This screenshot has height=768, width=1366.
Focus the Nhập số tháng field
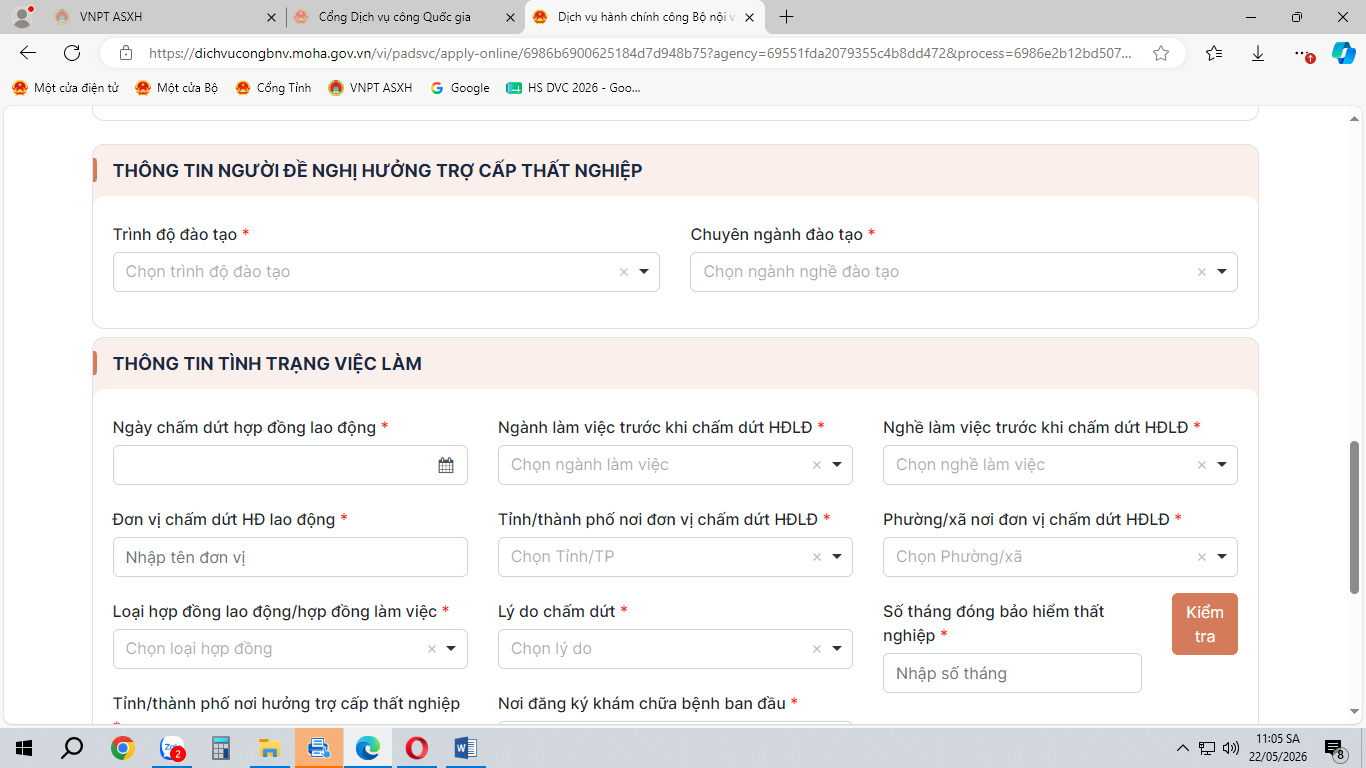[1012, 673]
